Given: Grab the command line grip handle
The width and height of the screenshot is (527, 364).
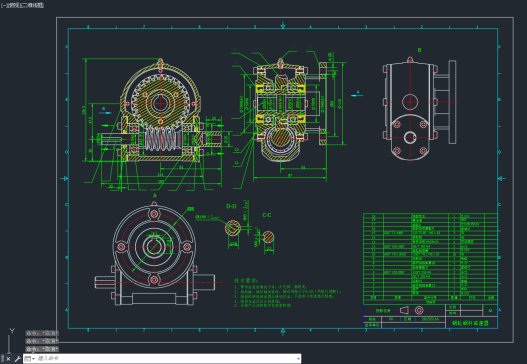Looking at the screenshot, I should click(2, 359).
